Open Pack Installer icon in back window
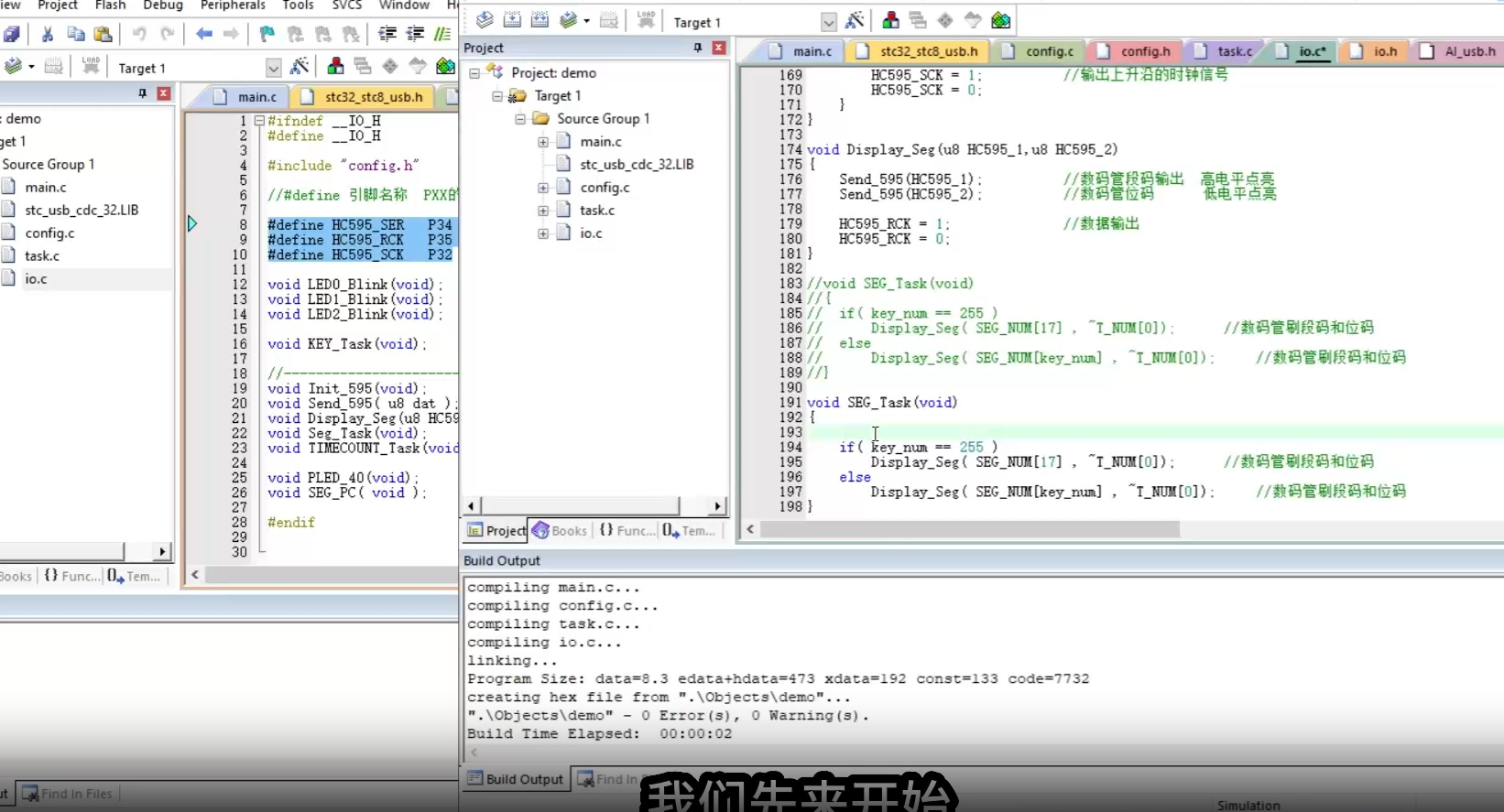 click(445, 66)
